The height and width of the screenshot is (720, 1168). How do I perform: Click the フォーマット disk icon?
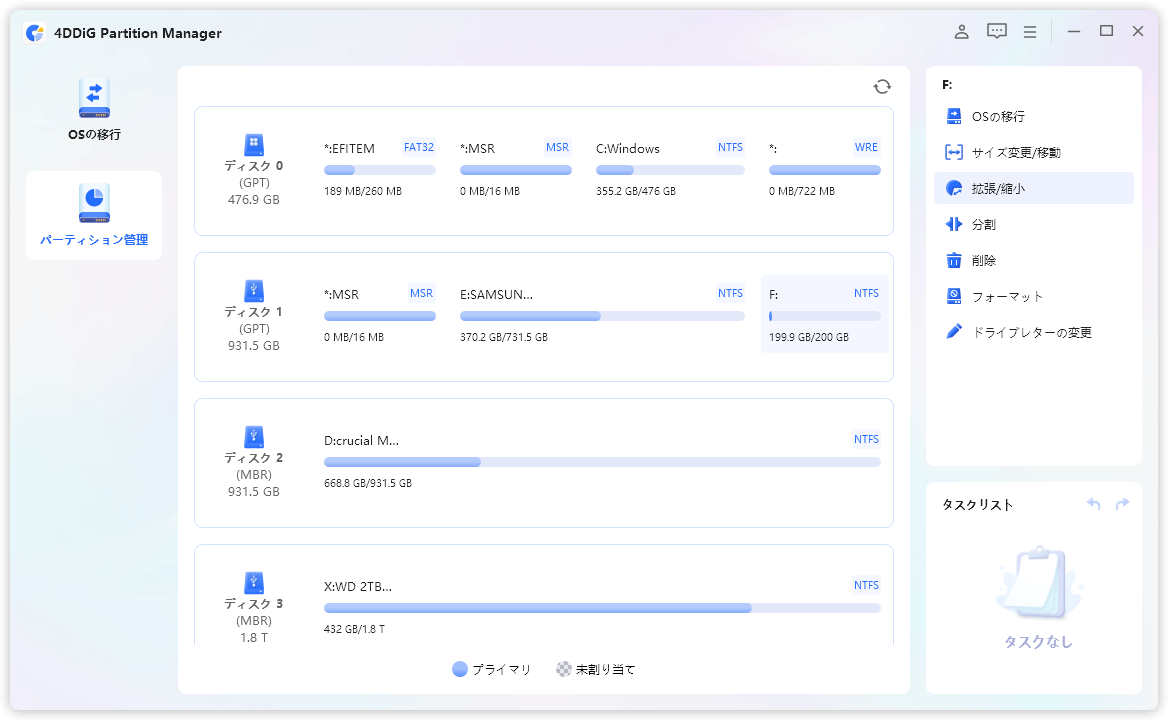[953, 296]
